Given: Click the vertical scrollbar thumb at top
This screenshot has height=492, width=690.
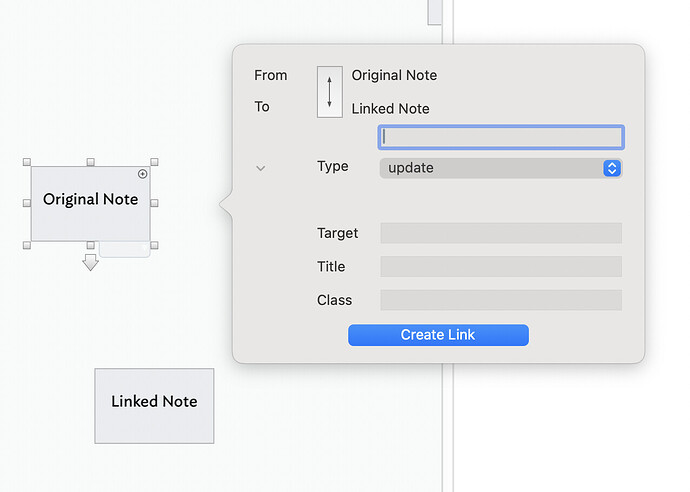Looking at the screenshot, I should coord(434,11).
